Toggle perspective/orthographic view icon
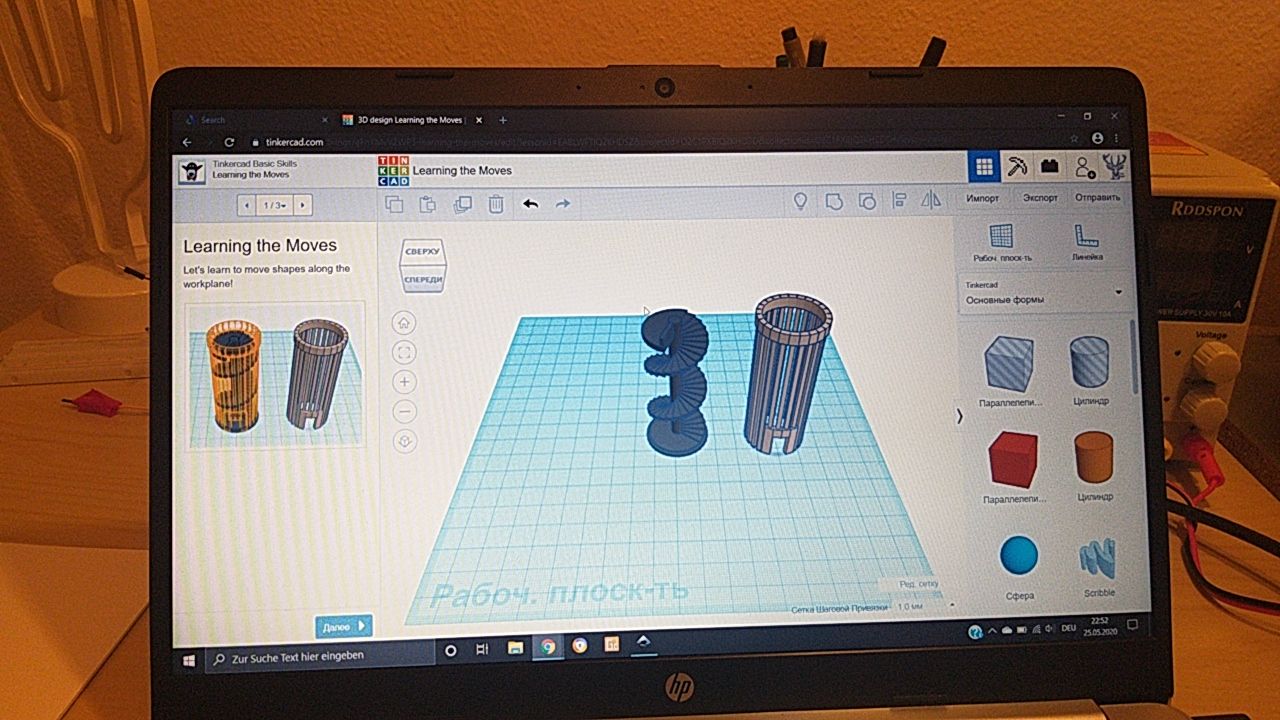Screen dimensions: 1280x720 coord(405,439)
